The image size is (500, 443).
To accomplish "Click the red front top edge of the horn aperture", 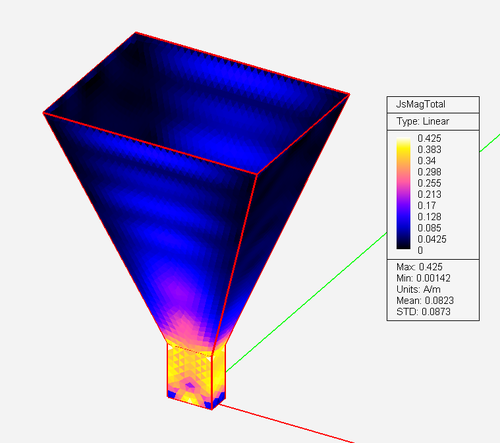I will [x=150, y=143].
